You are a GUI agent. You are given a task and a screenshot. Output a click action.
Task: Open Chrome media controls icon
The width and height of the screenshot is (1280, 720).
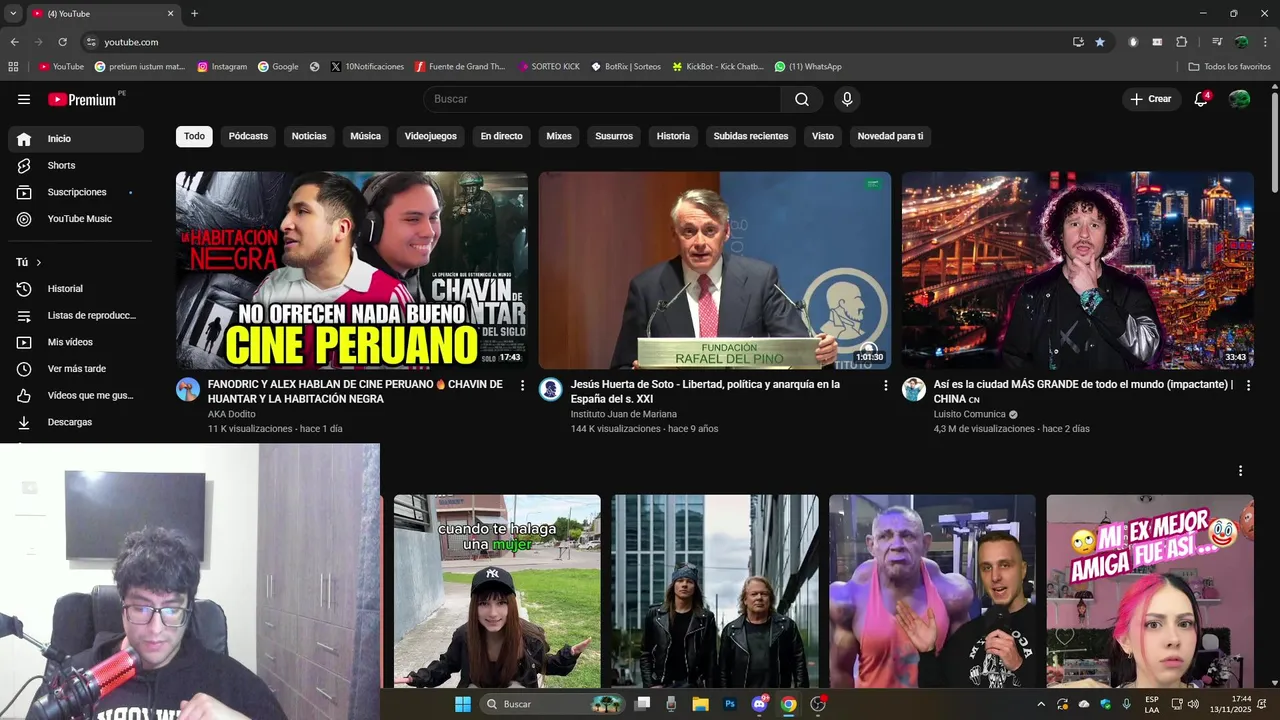(1217, 42)
